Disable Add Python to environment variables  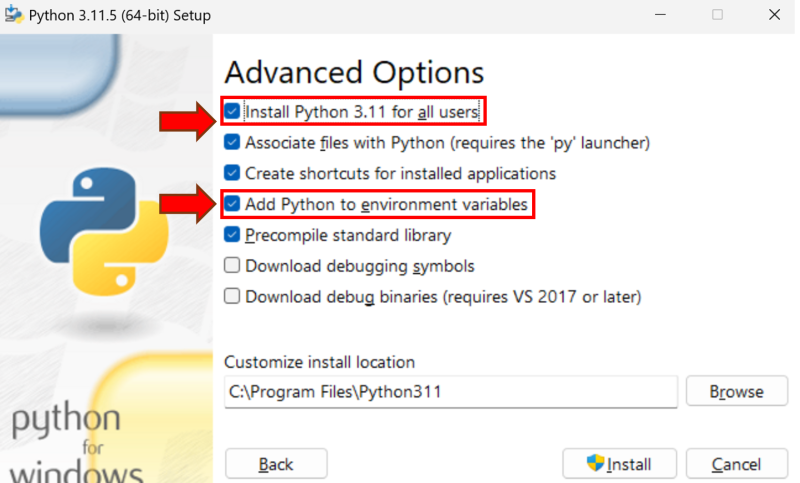232,204
